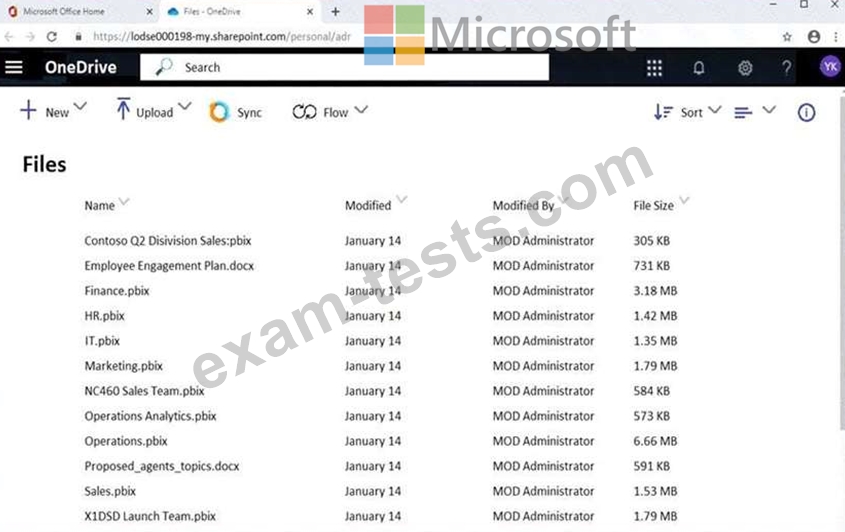Open the File Size column dropdown
The width and height of the screenshot is (845, 532).
684,201
